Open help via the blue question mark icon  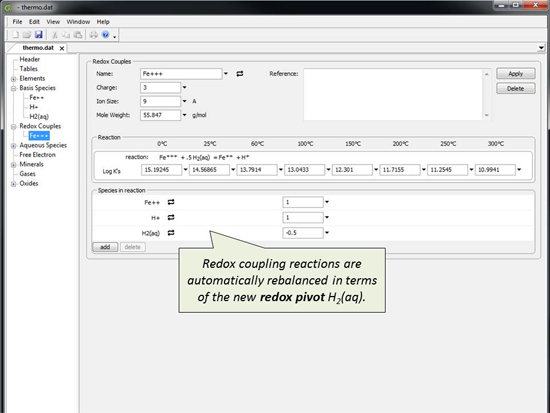point(105,35)
